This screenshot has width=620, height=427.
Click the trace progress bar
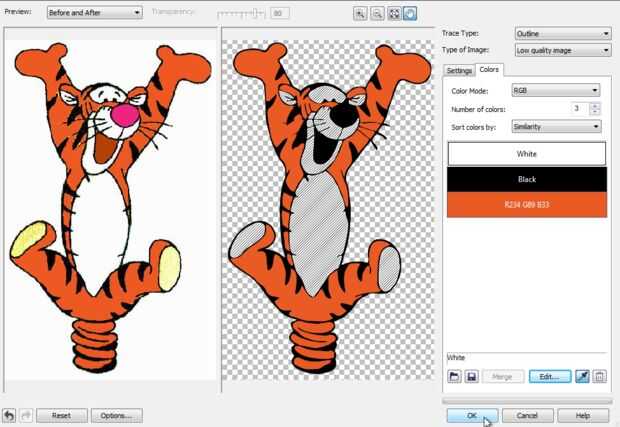point(527,401)
